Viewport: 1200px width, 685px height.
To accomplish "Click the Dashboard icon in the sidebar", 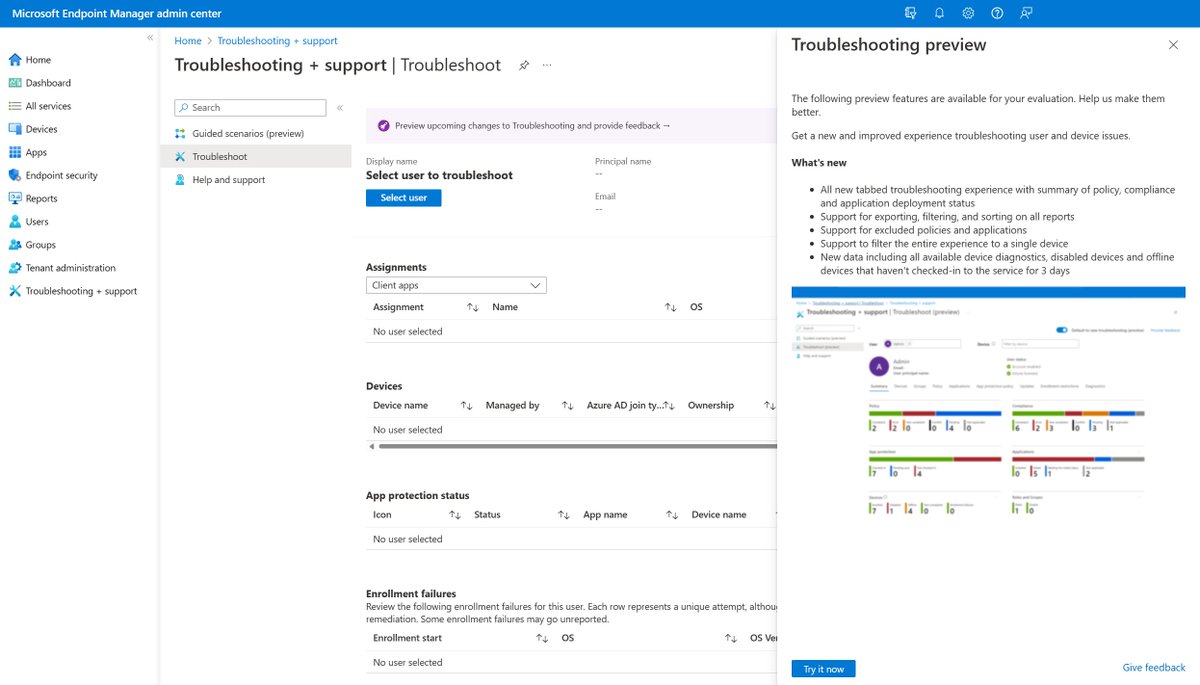I will pyautogui.click(x=15, y=83).
